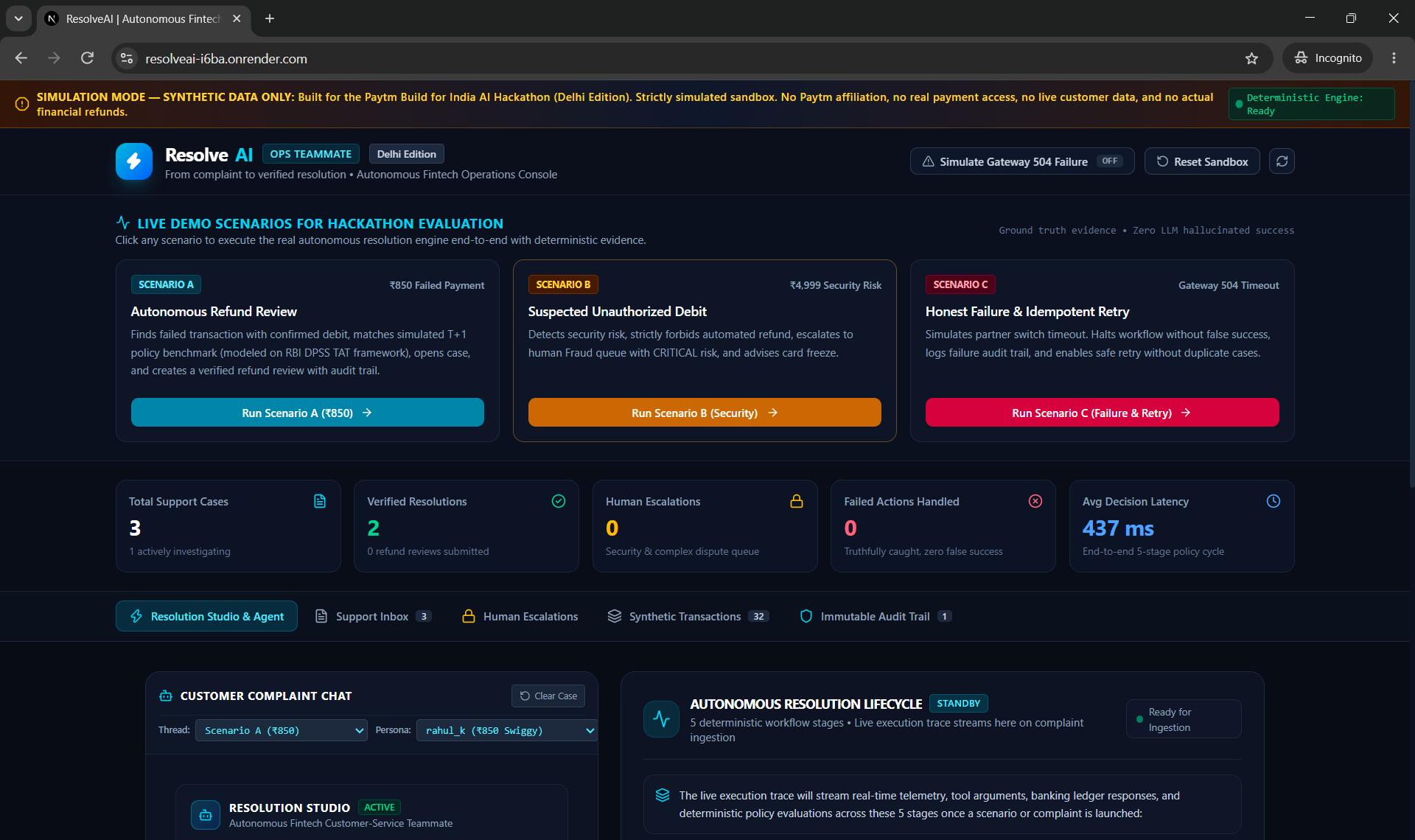Click '₹4,999 Security Risk' label

pyautogui.click(x=836, y=285)
